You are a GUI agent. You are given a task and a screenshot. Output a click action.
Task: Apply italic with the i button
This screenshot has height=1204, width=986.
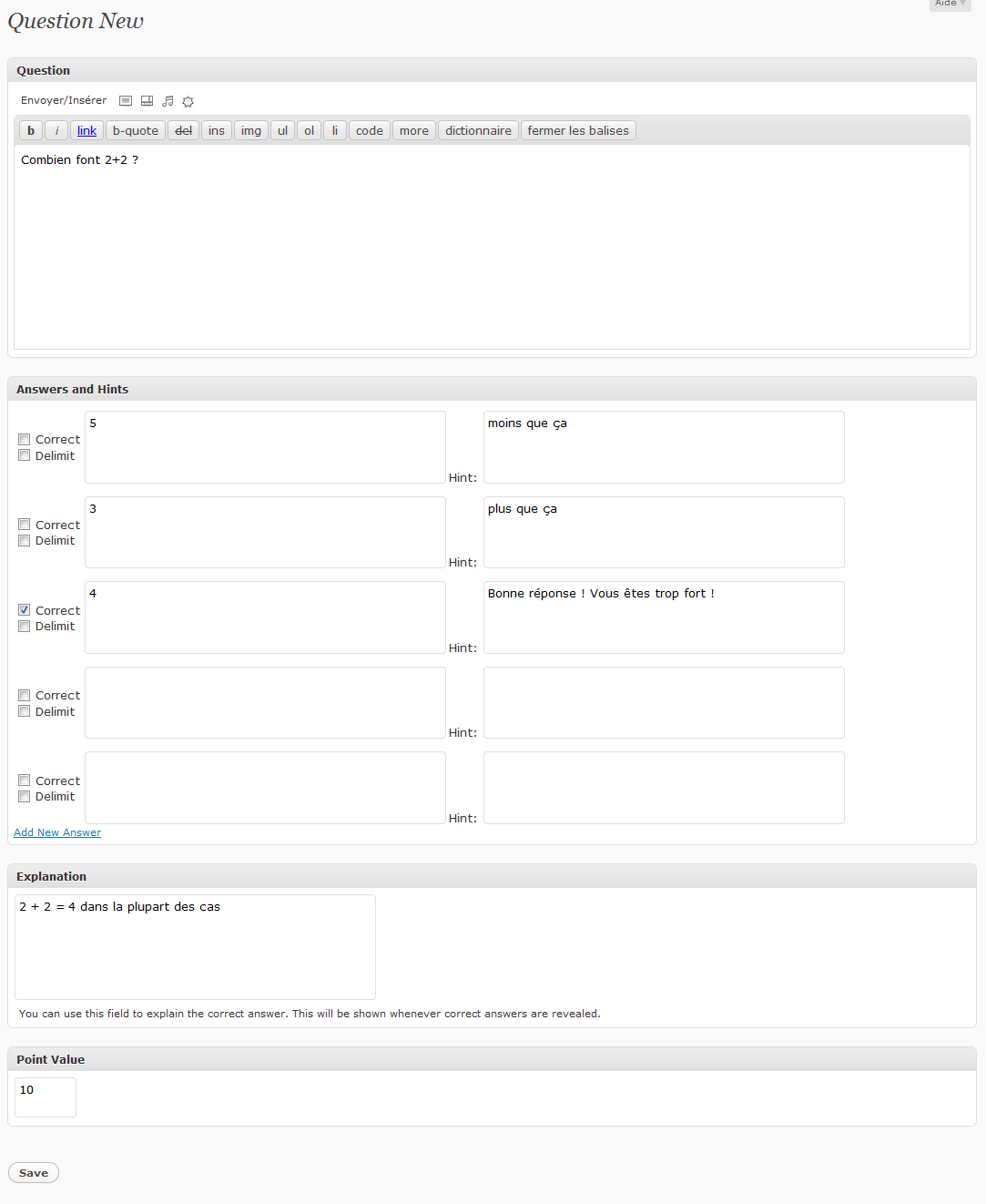56,130
